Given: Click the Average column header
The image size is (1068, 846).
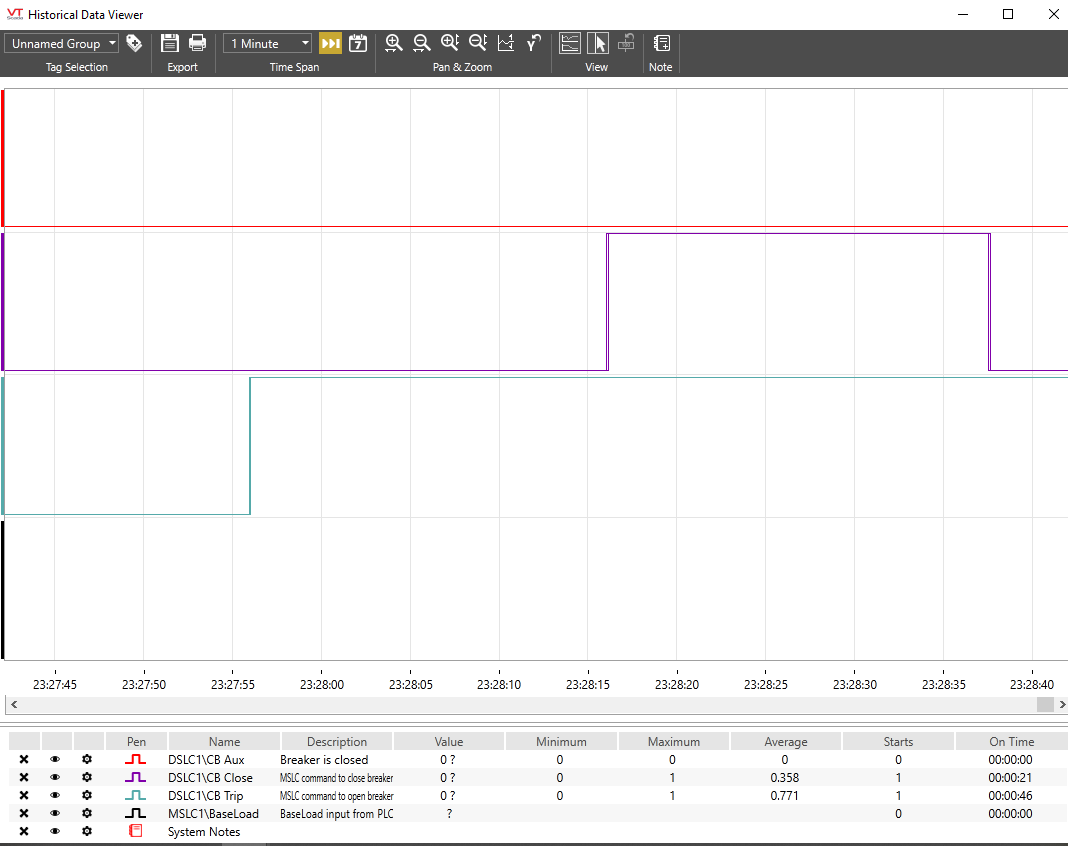Looking at the screenshot, I should click(x=785, y=742).
